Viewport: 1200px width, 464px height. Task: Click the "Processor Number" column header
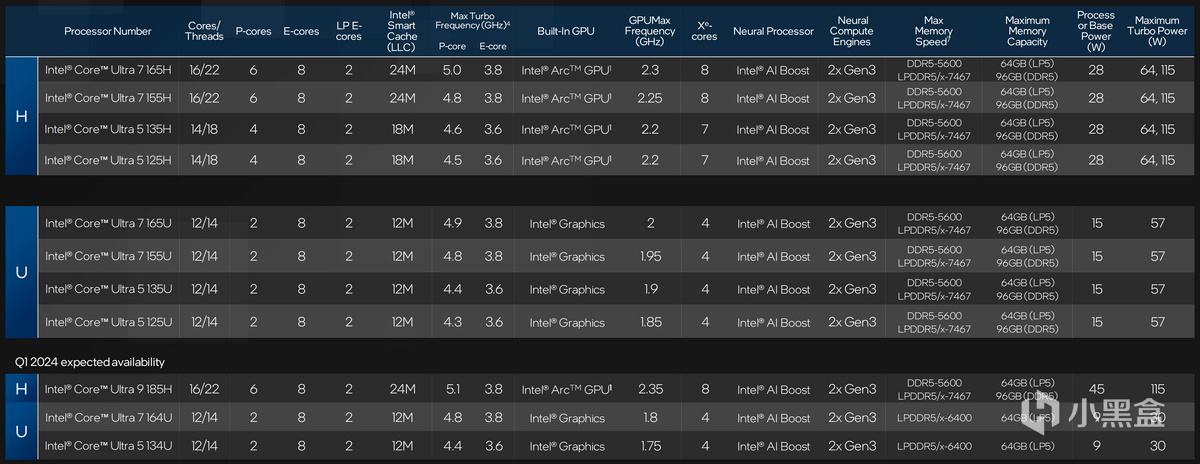[108, 31]
